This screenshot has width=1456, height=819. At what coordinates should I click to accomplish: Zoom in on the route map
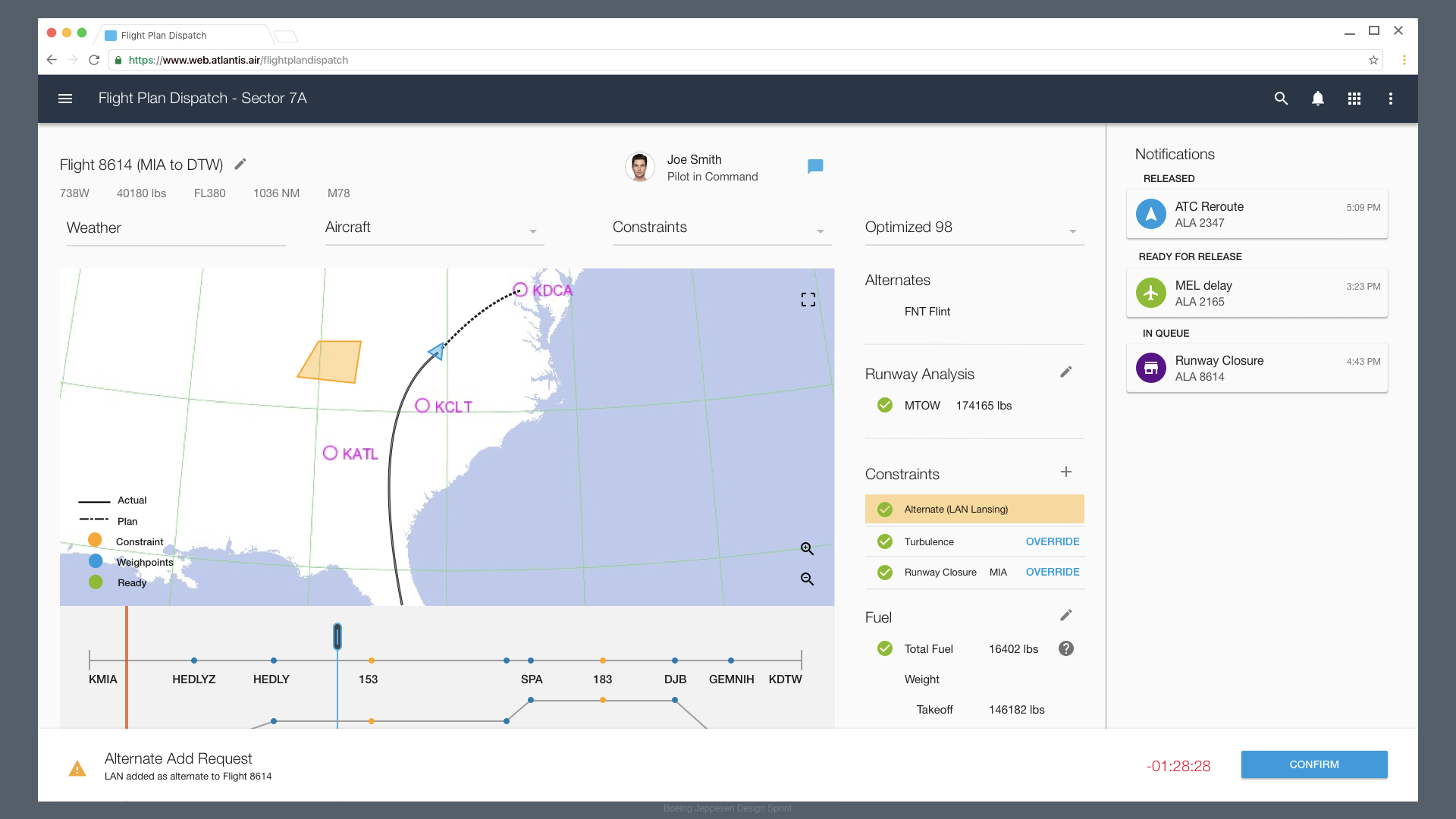coord(806,548)
